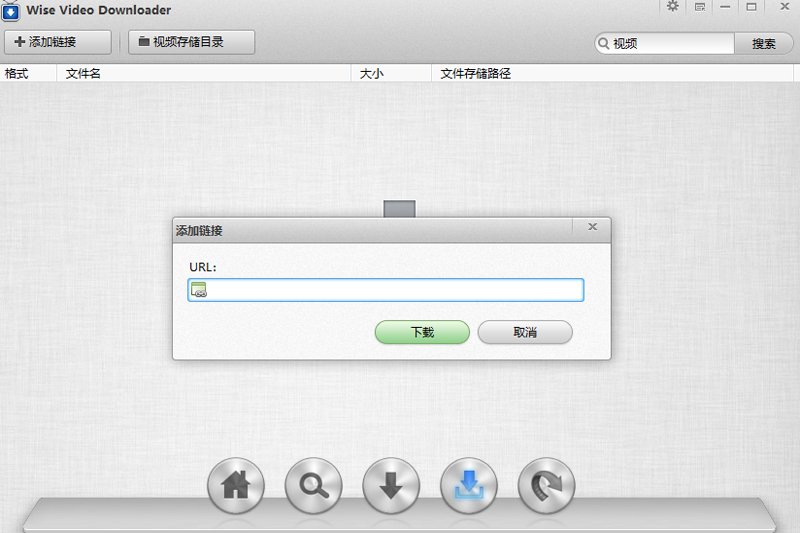Open settings via the gear icon

point(673,7)
